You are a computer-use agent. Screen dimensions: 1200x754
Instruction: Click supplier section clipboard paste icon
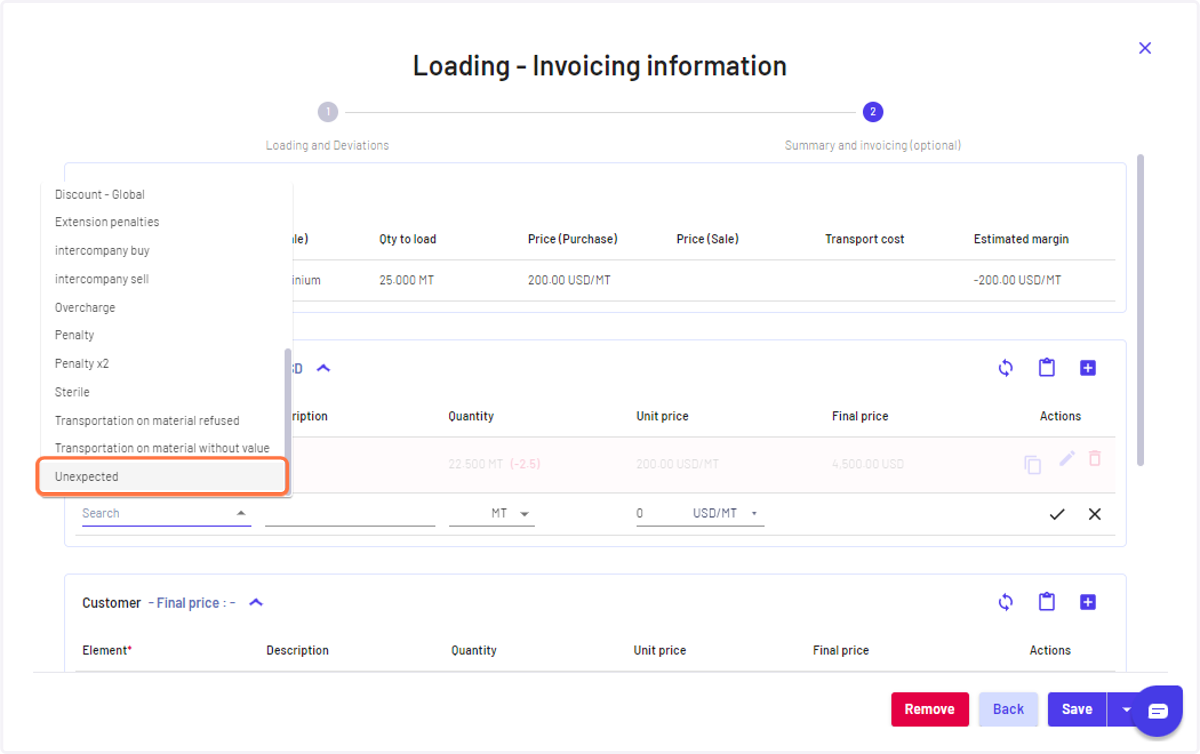pos(1047,368)
